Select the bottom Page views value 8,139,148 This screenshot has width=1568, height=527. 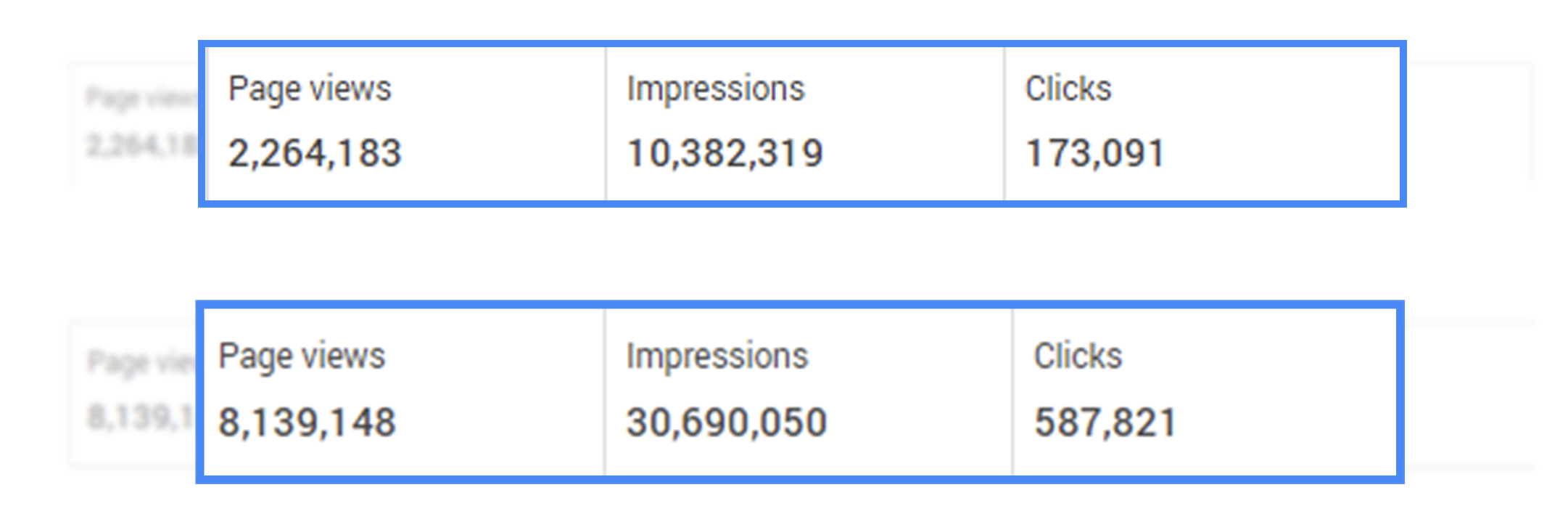[x=308, y=422]
